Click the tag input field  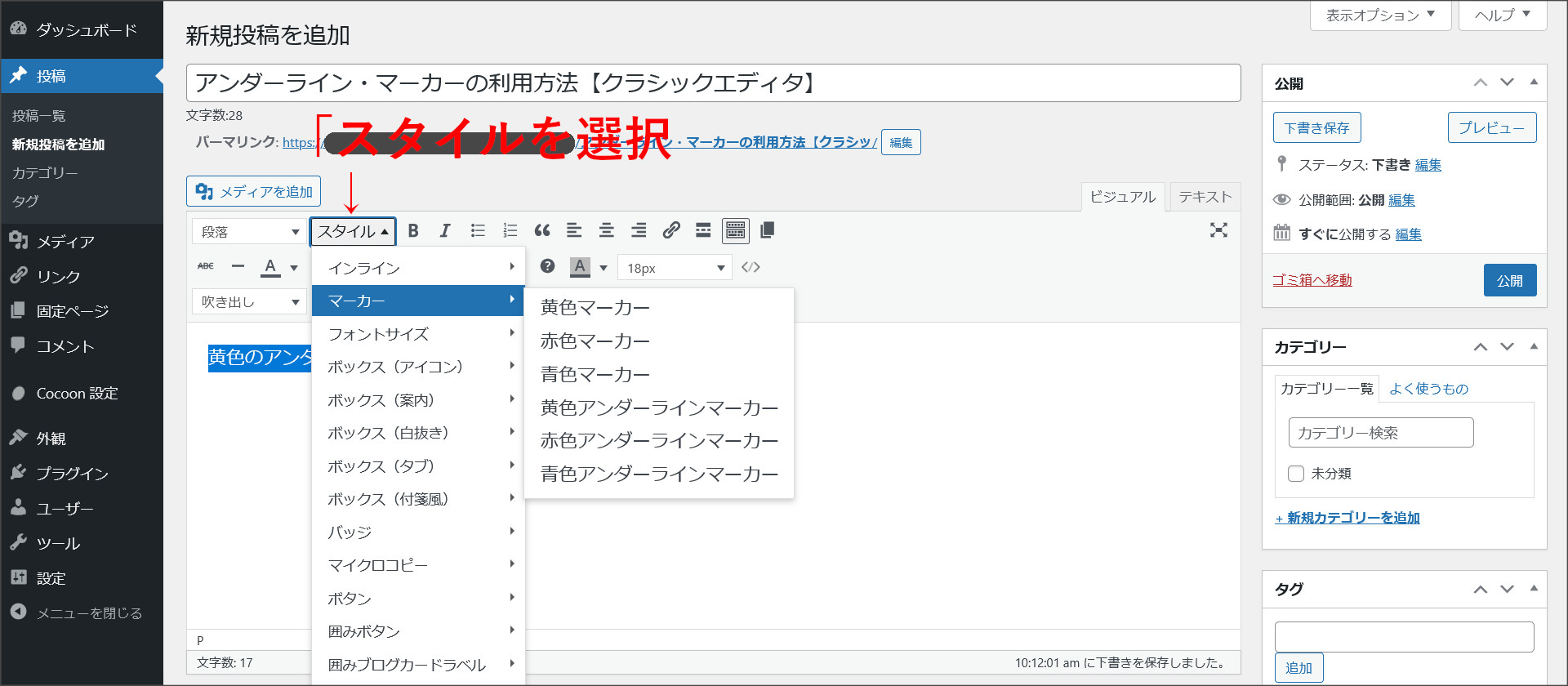[1404, 637]
